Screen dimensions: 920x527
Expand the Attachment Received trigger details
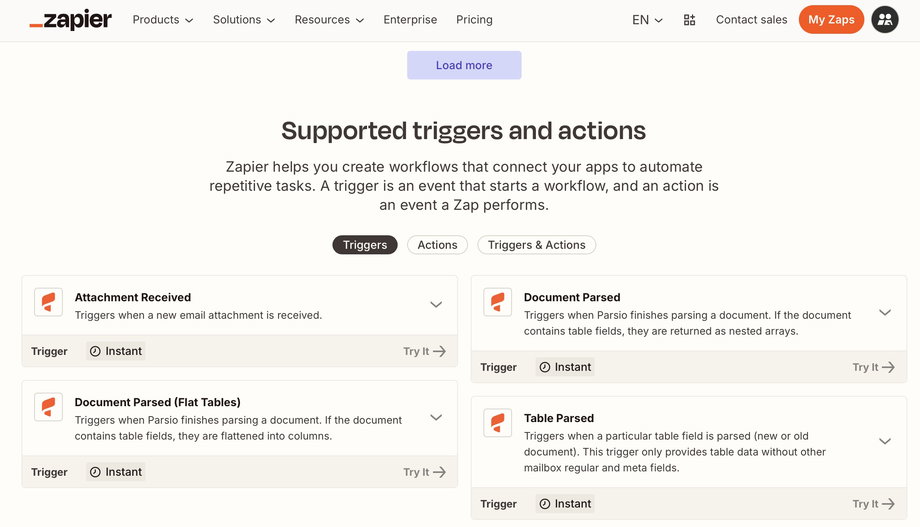coord(436,305)
